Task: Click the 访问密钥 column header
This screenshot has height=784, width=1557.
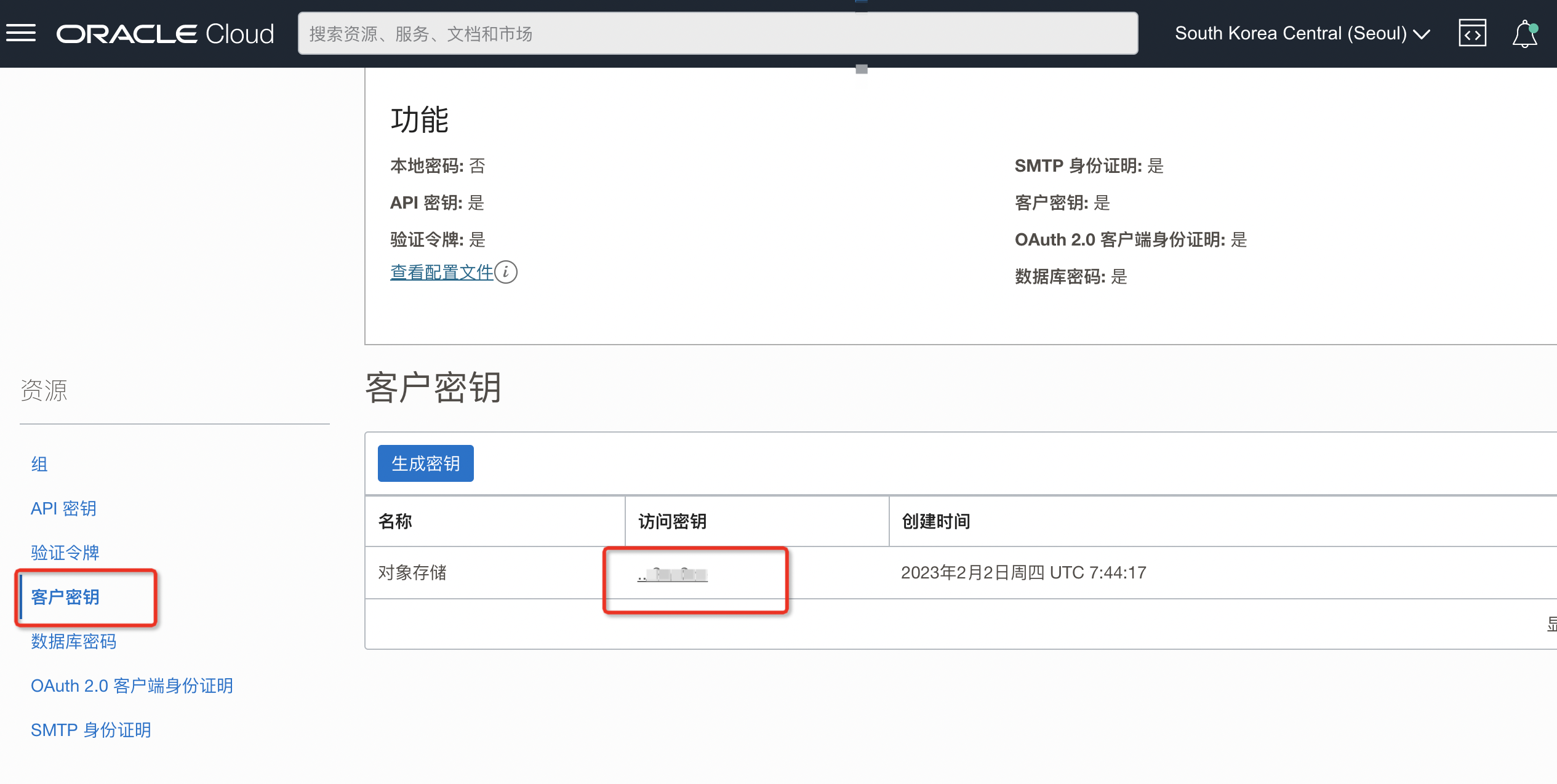Action: coord(672,521)
